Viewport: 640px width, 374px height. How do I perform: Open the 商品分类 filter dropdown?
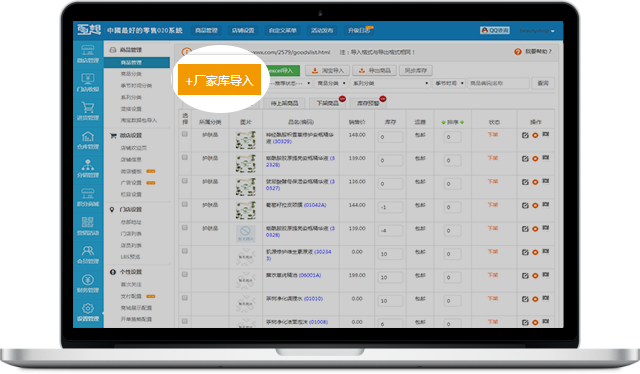tap(331, 83)
